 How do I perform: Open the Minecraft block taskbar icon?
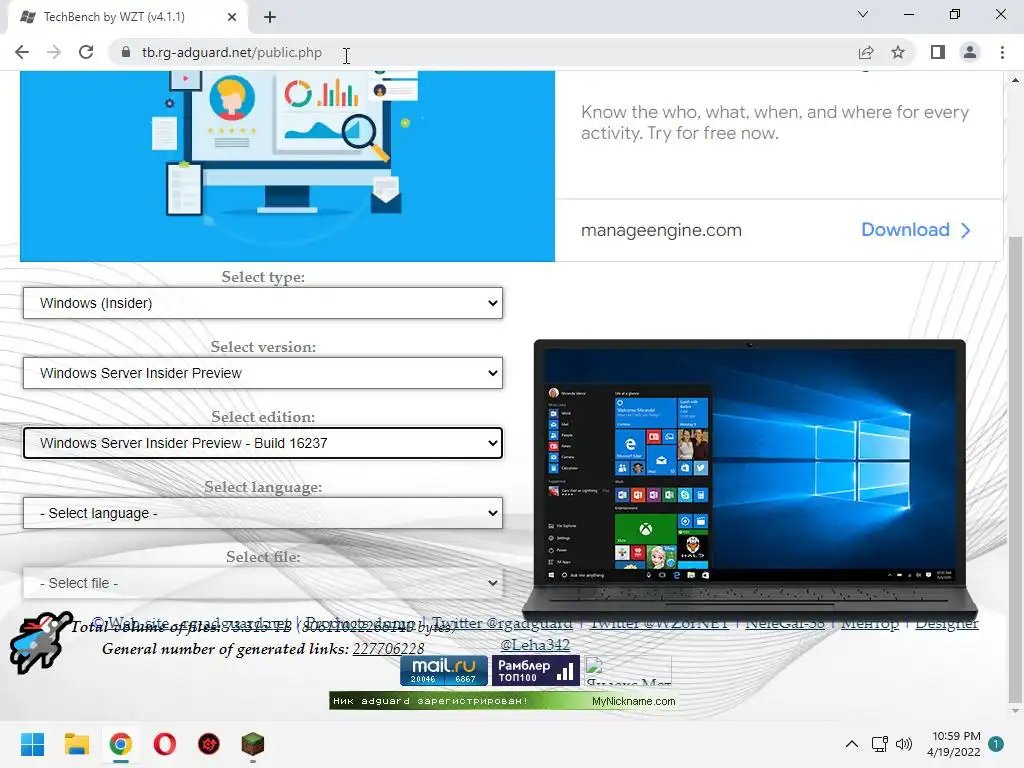click(253, 744)
